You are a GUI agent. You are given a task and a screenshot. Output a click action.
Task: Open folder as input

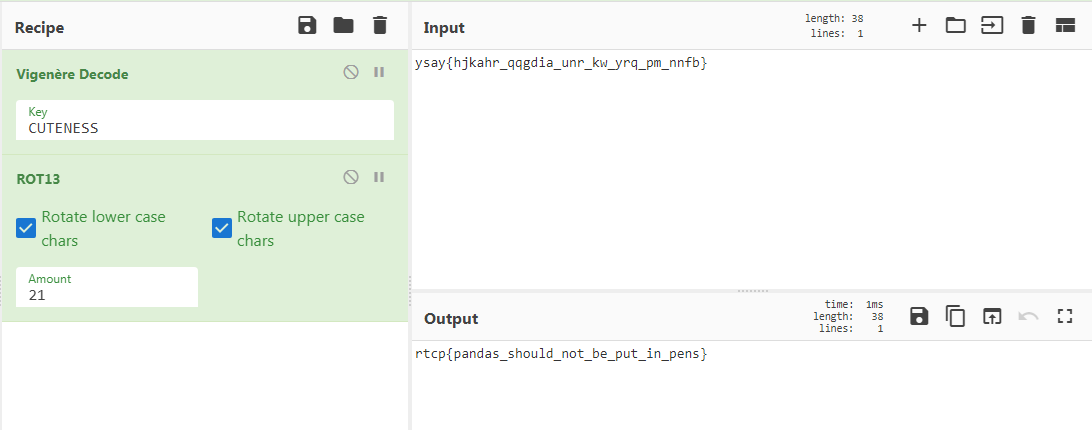(956, 26)
